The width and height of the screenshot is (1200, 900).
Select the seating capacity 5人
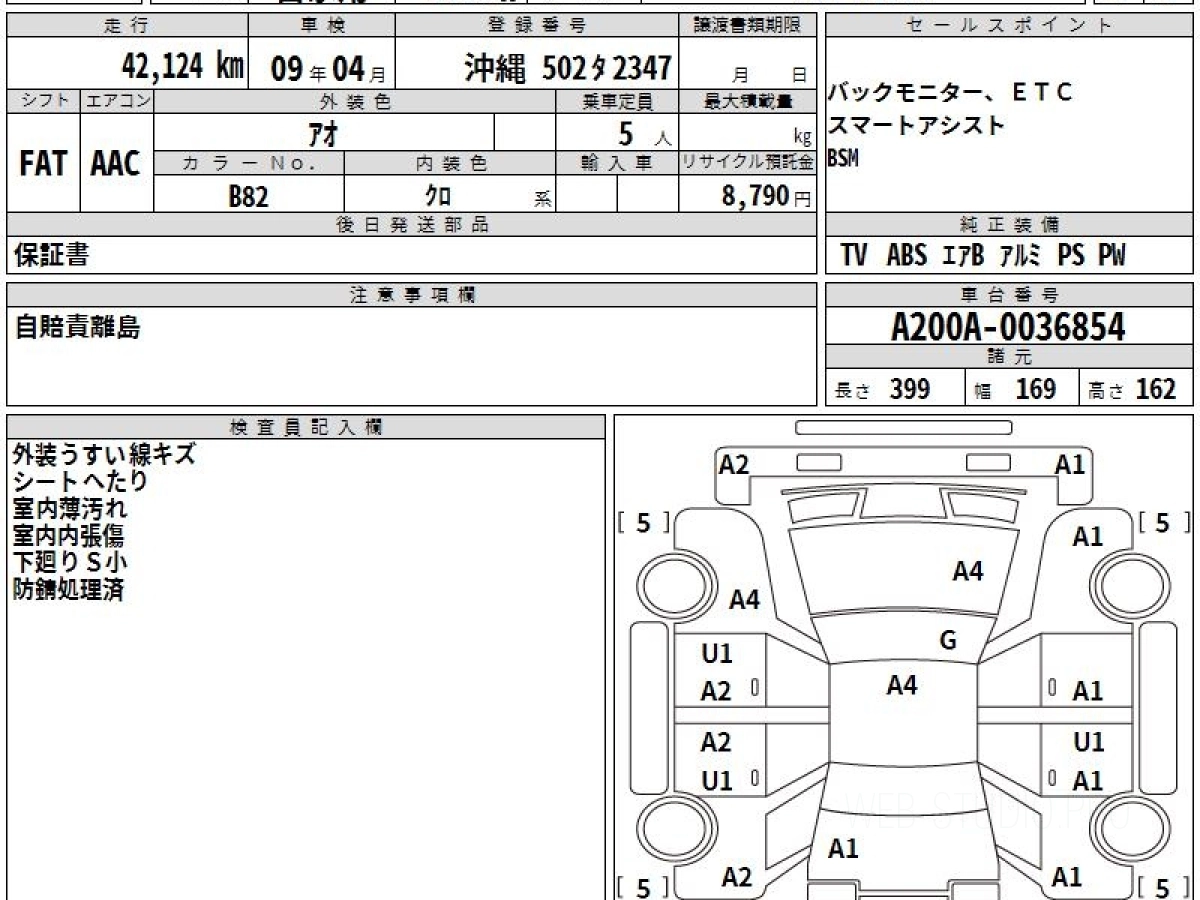(645, 134)
